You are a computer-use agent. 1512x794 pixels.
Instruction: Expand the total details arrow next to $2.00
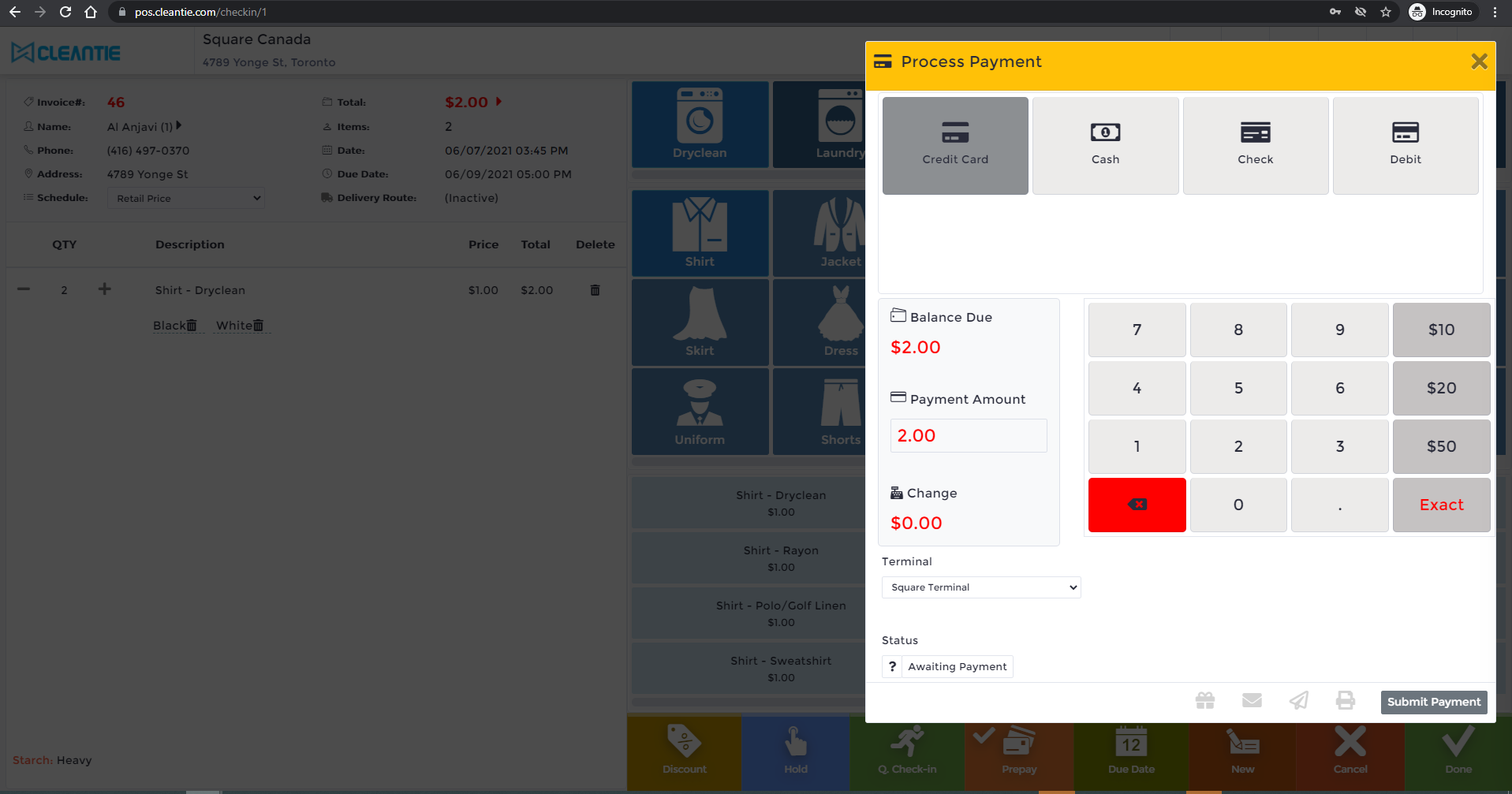tap(498, 102)
